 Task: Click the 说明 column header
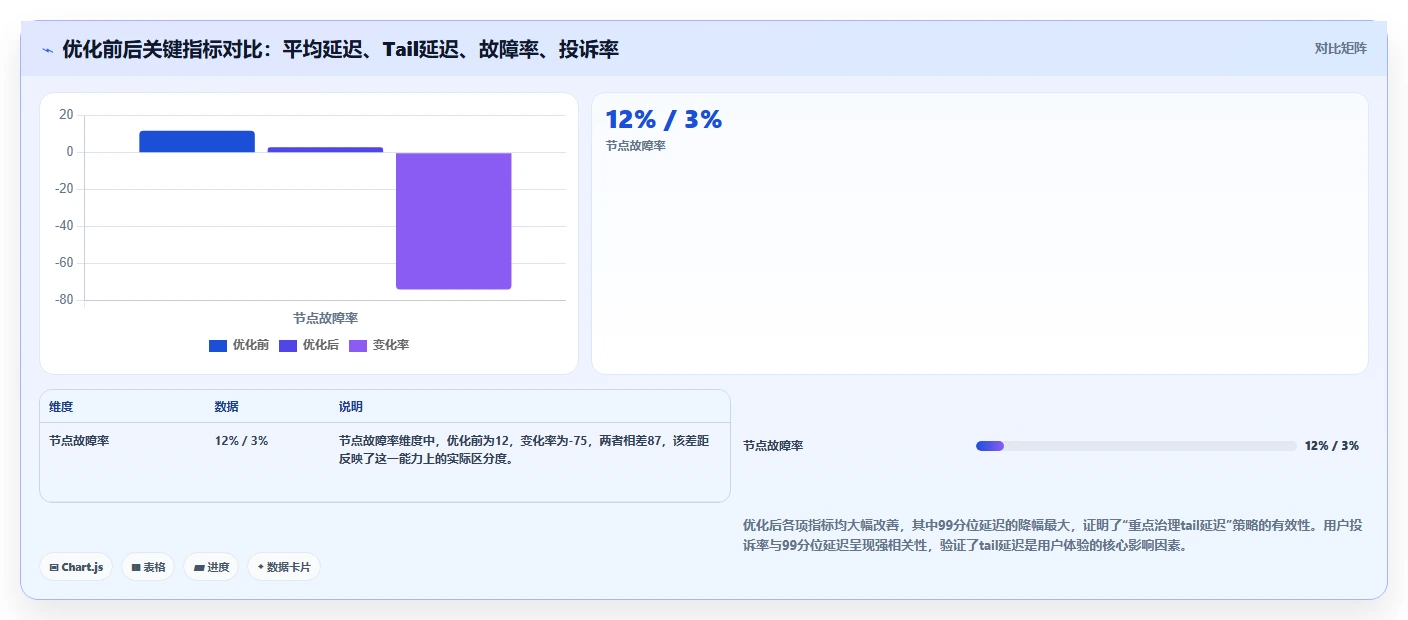click(351, 407)
